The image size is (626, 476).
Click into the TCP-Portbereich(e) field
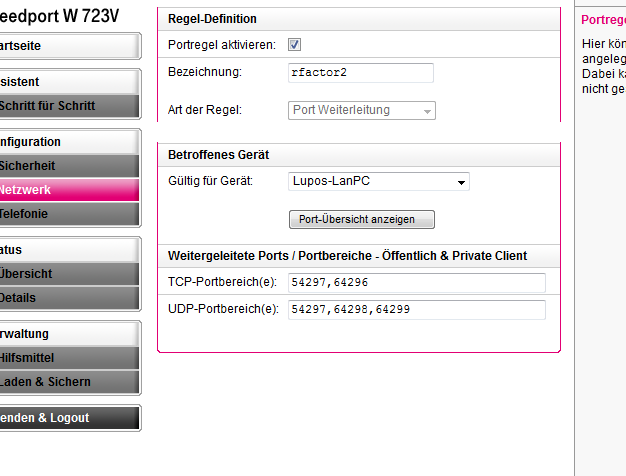pyautogui.click(x=416, y=283)
